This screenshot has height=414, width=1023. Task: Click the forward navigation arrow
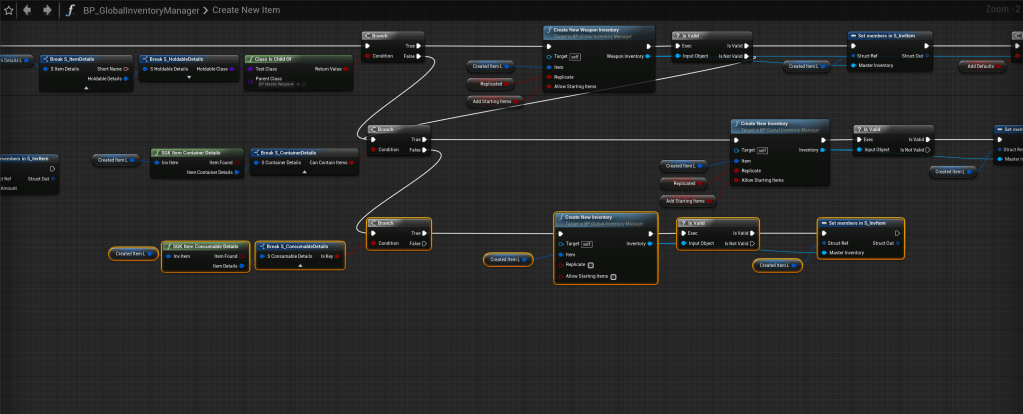coord(48,10)
